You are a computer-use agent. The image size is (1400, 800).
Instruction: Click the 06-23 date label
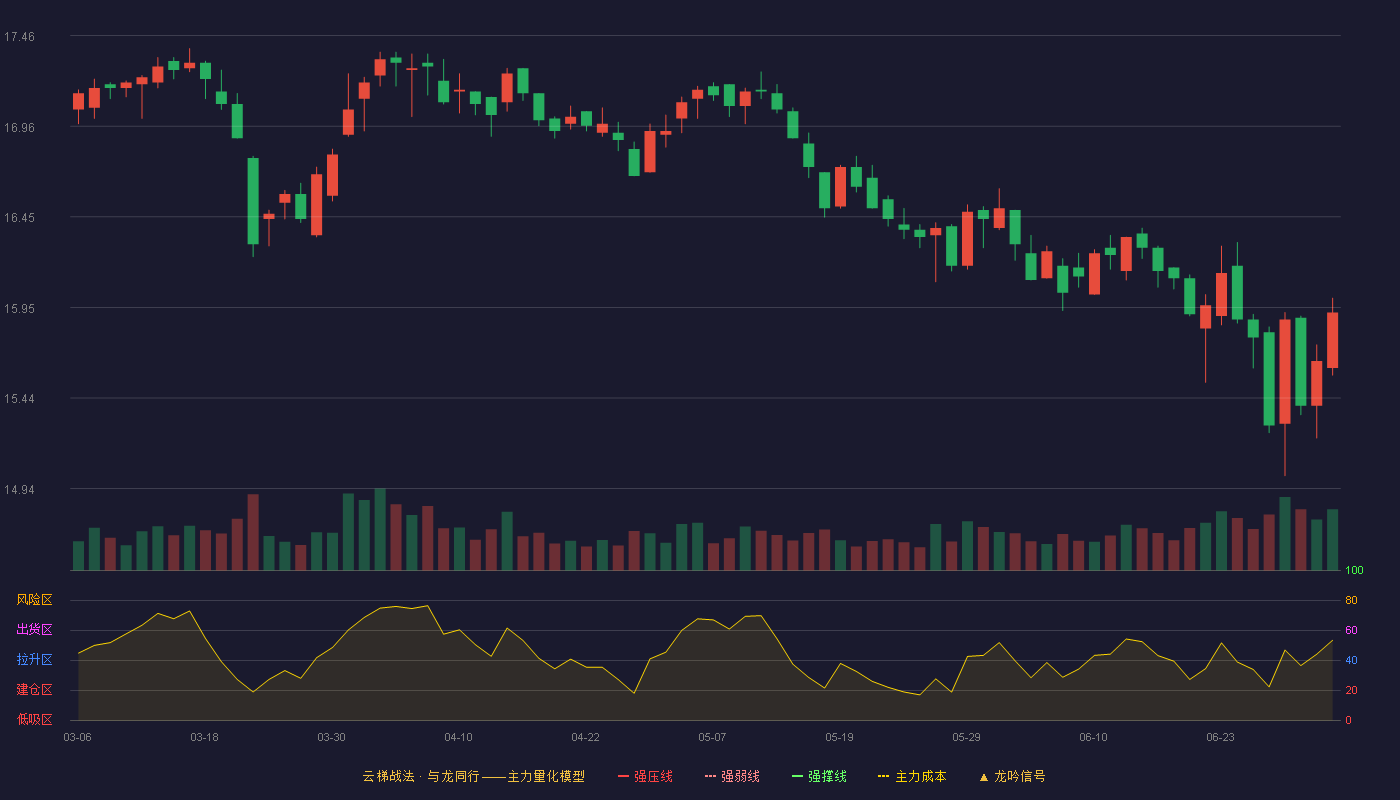point(1221,737)
